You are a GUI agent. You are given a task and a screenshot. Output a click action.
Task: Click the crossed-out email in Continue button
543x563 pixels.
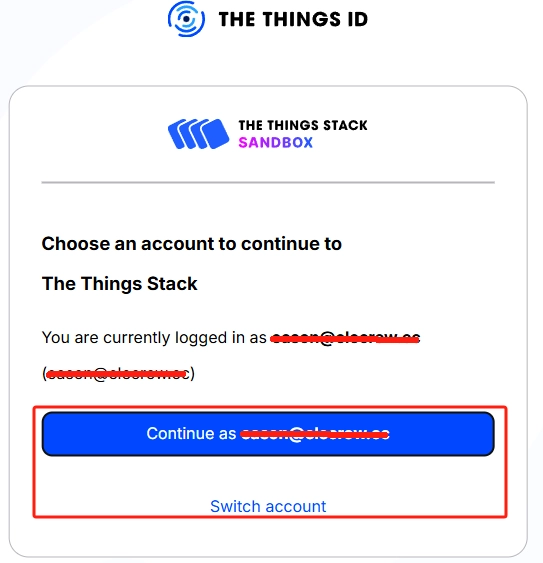(315, 434)
